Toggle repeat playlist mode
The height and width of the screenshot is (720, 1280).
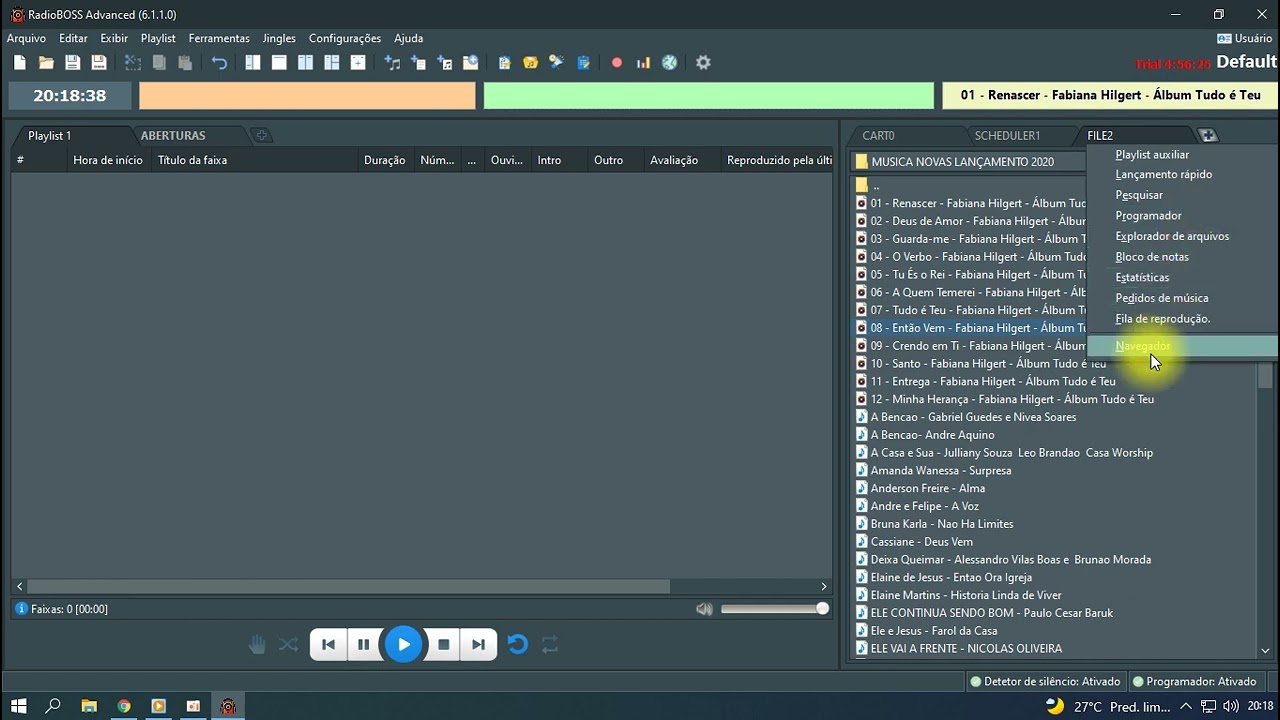point(550,644)
